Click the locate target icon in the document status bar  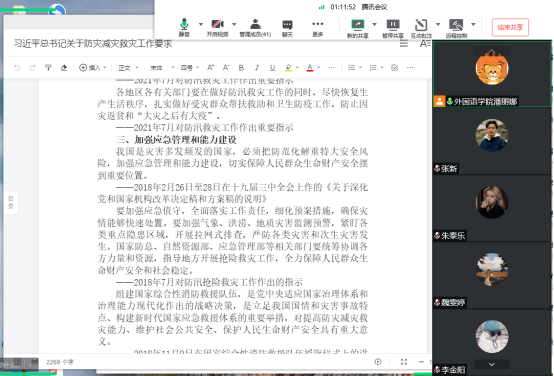[378, 362]
